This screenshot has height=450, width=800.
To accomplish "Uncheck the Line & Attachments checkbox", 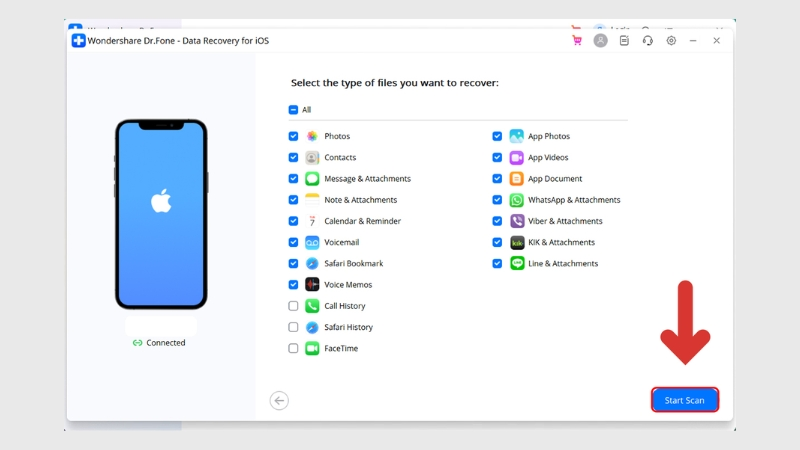I will pos(497,264).
